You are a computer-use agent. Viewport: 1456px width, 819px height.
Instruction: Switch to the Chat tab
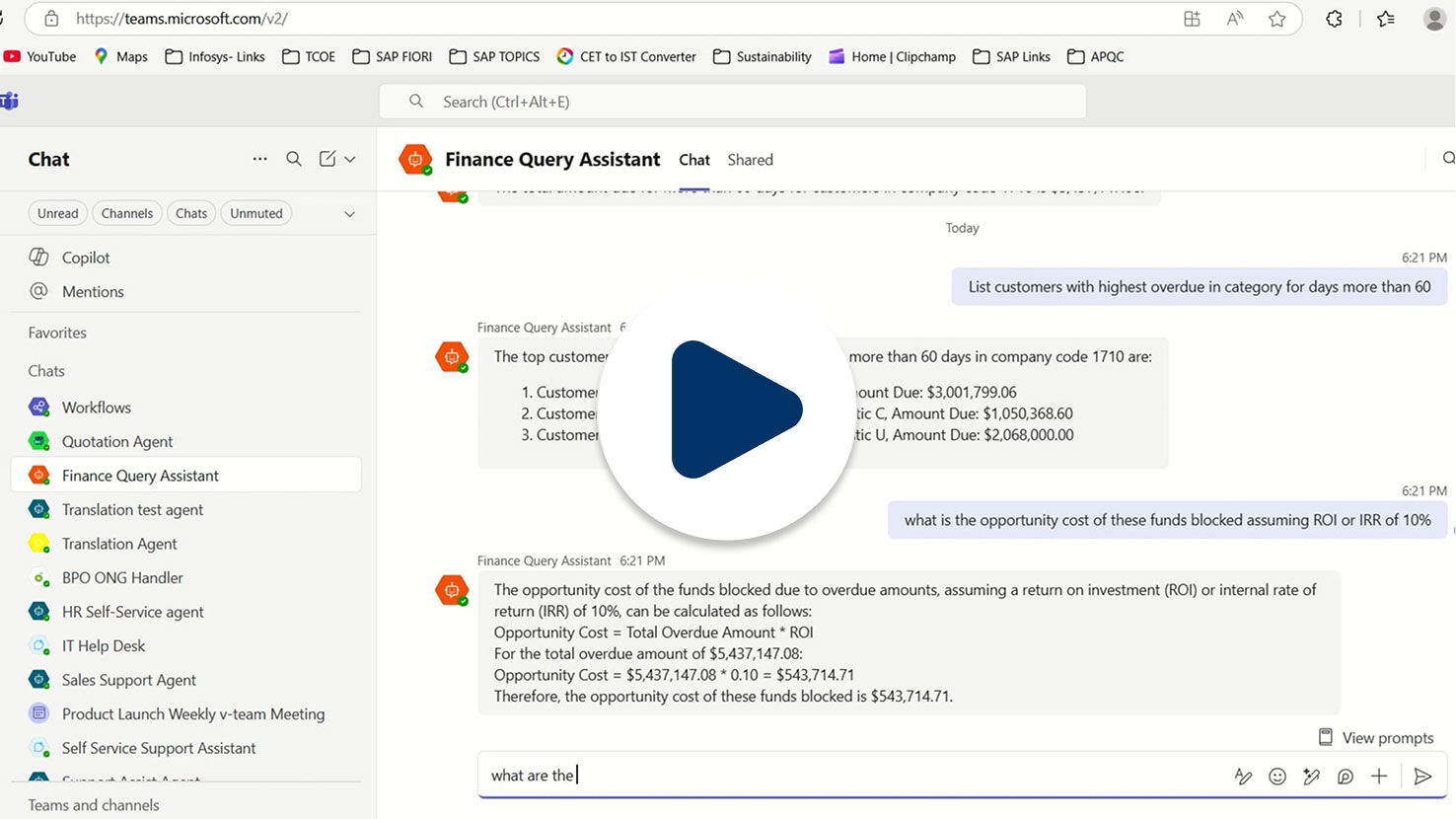694,160
